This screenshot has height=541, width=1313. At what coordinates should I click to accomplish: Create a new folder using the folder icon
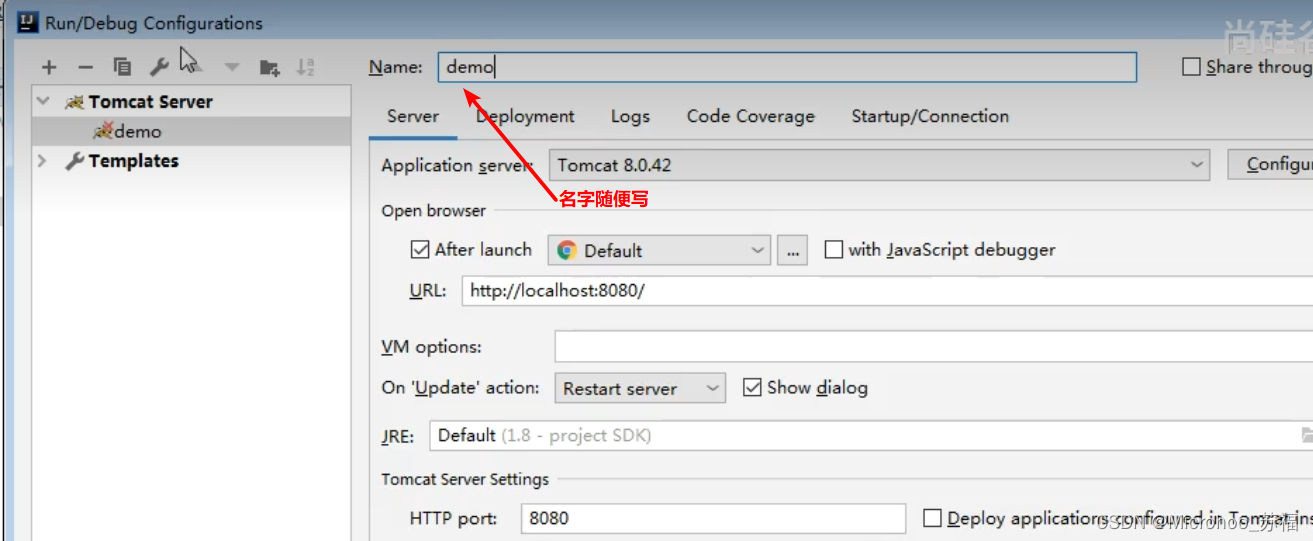coord(269,67)
